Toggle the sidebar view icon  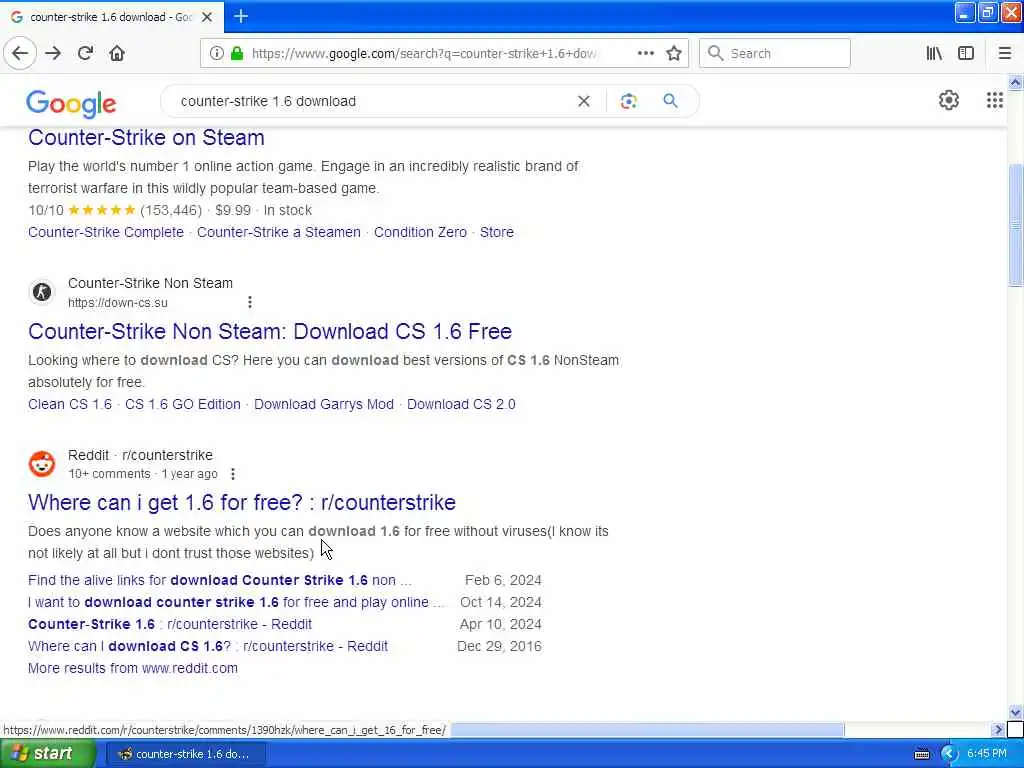point(966,54)
